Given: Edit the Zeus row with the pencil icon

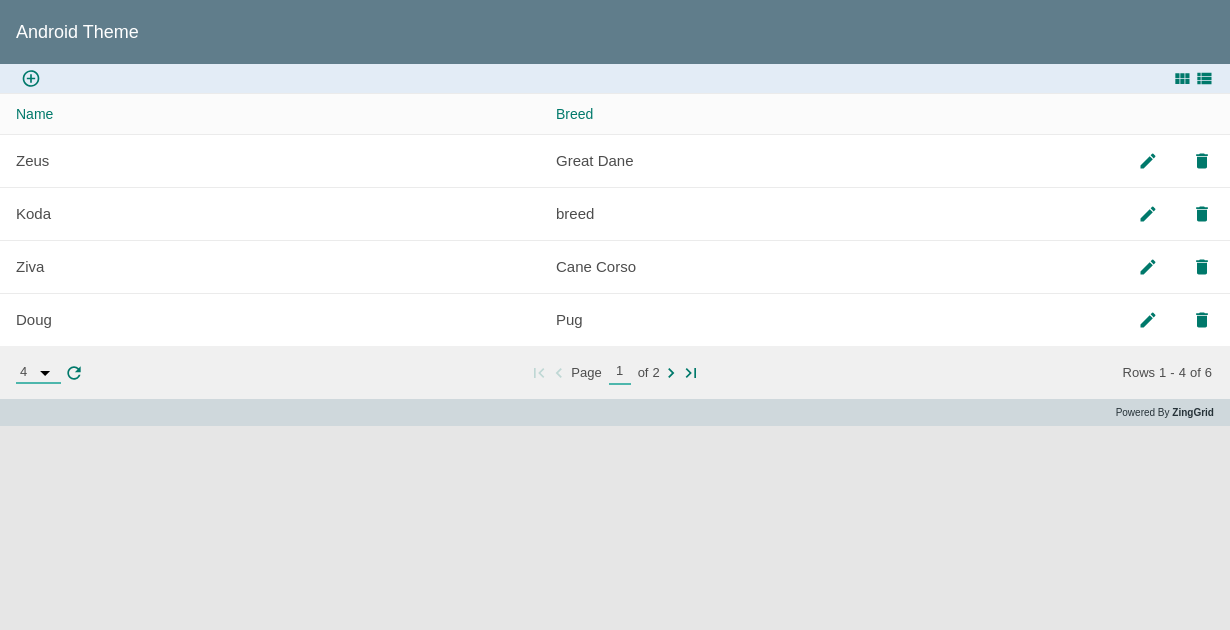Looking at the screenshot, I should (1148, 161).
